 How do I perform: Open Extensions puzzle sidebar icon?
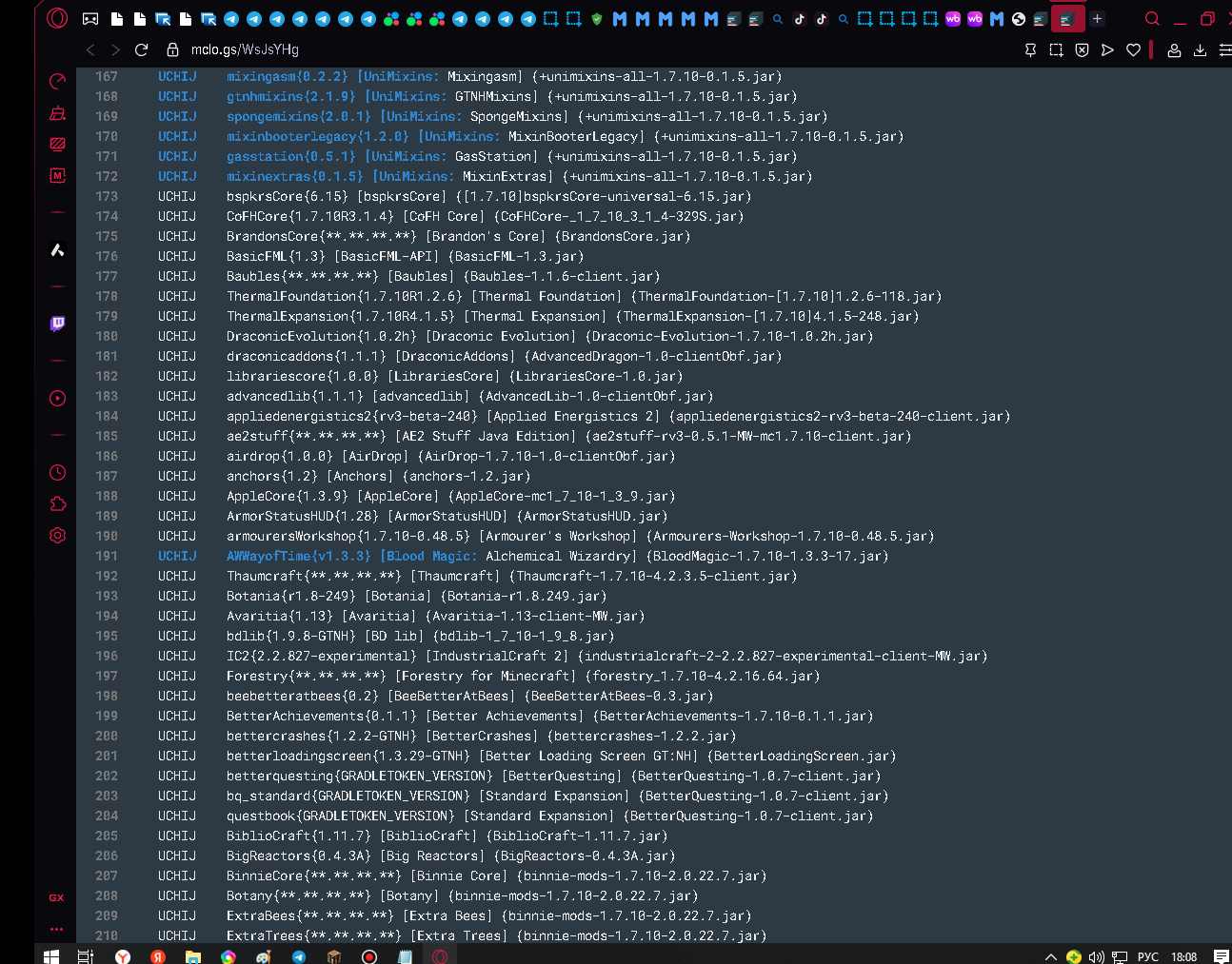click(57, 503)
